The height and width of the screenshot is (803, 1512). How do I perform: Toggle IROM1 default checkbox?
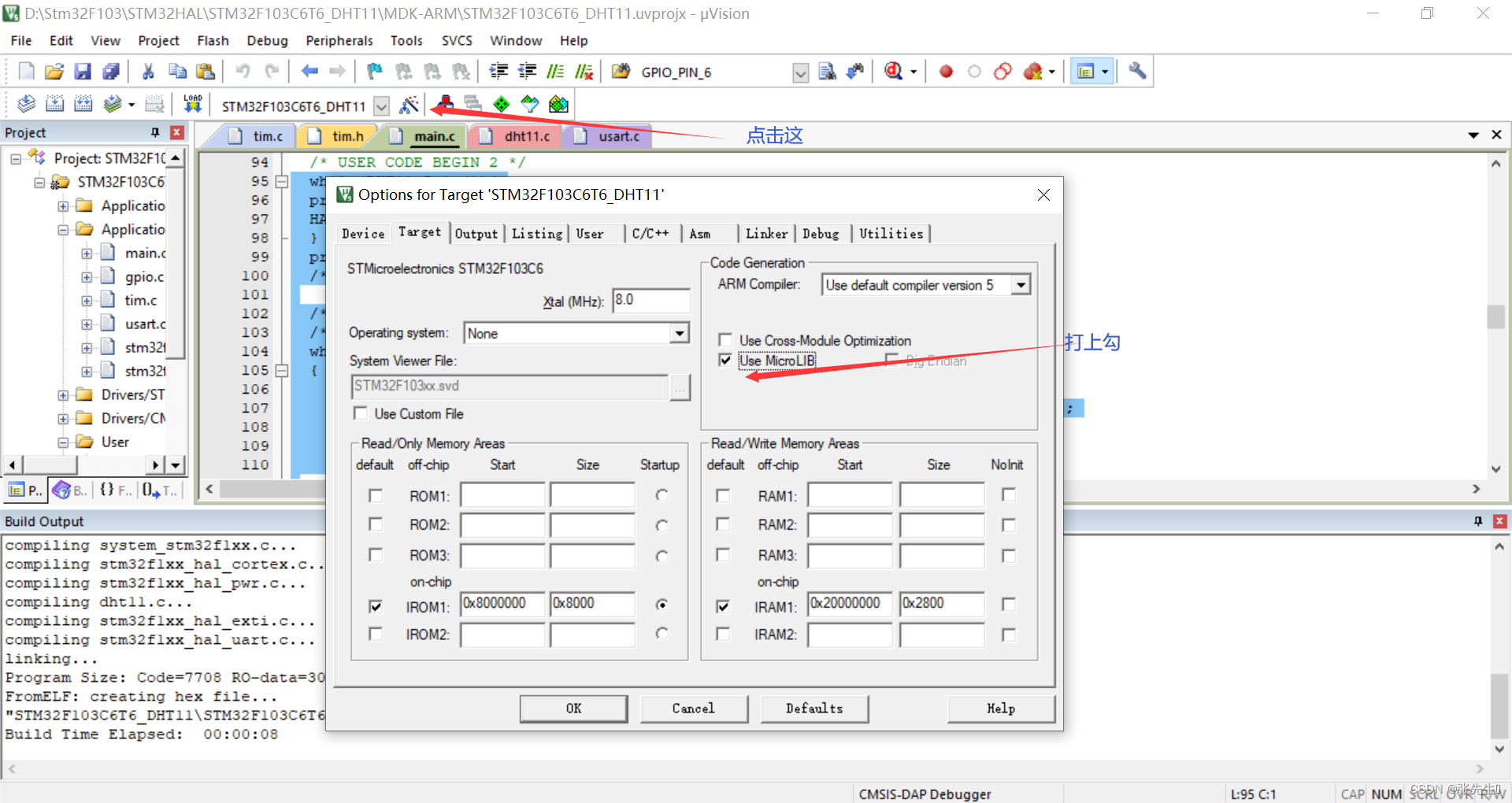click(376, 605)
